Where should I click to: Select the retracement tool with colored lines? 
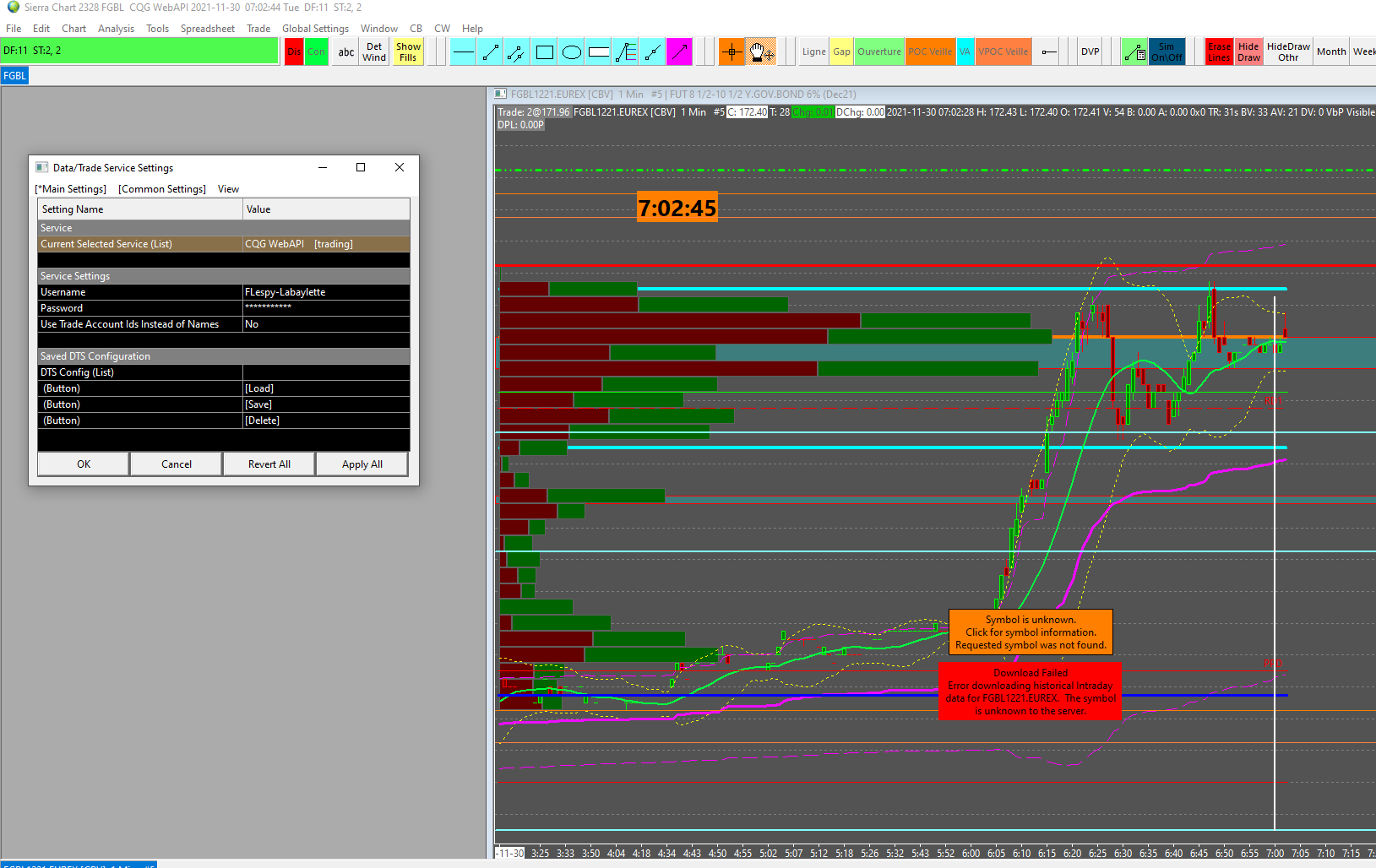point(626,52)
